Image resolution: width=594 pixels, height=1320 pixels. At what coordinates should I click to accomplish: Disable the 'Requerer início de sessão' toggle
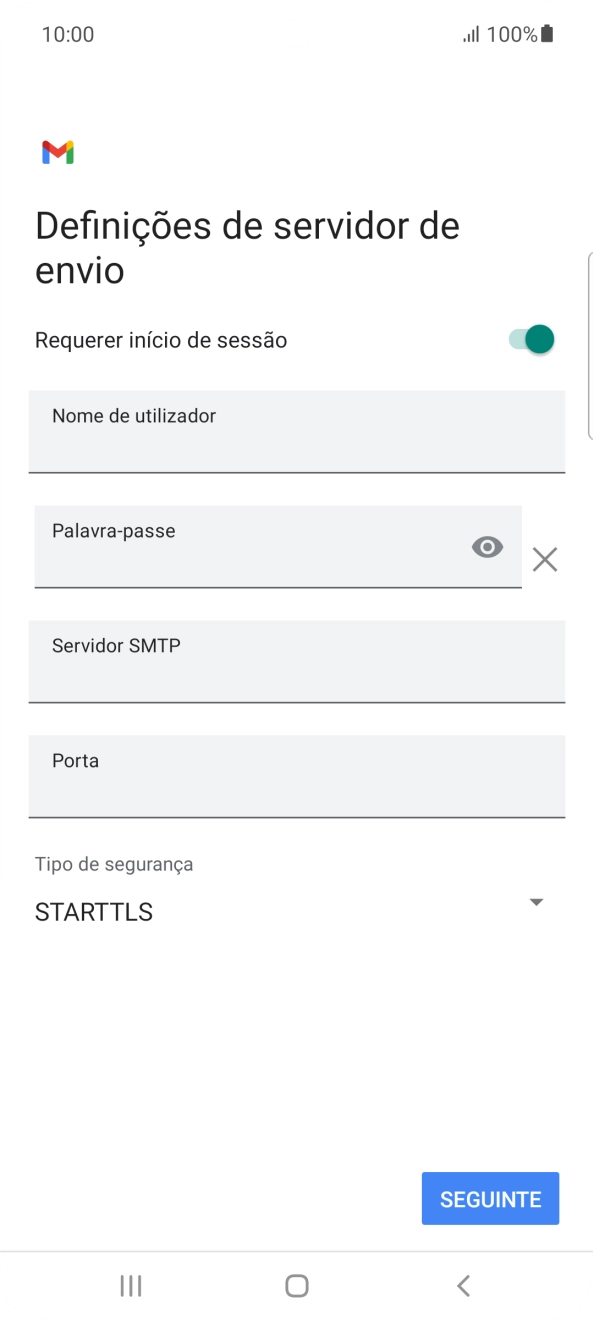531,339
